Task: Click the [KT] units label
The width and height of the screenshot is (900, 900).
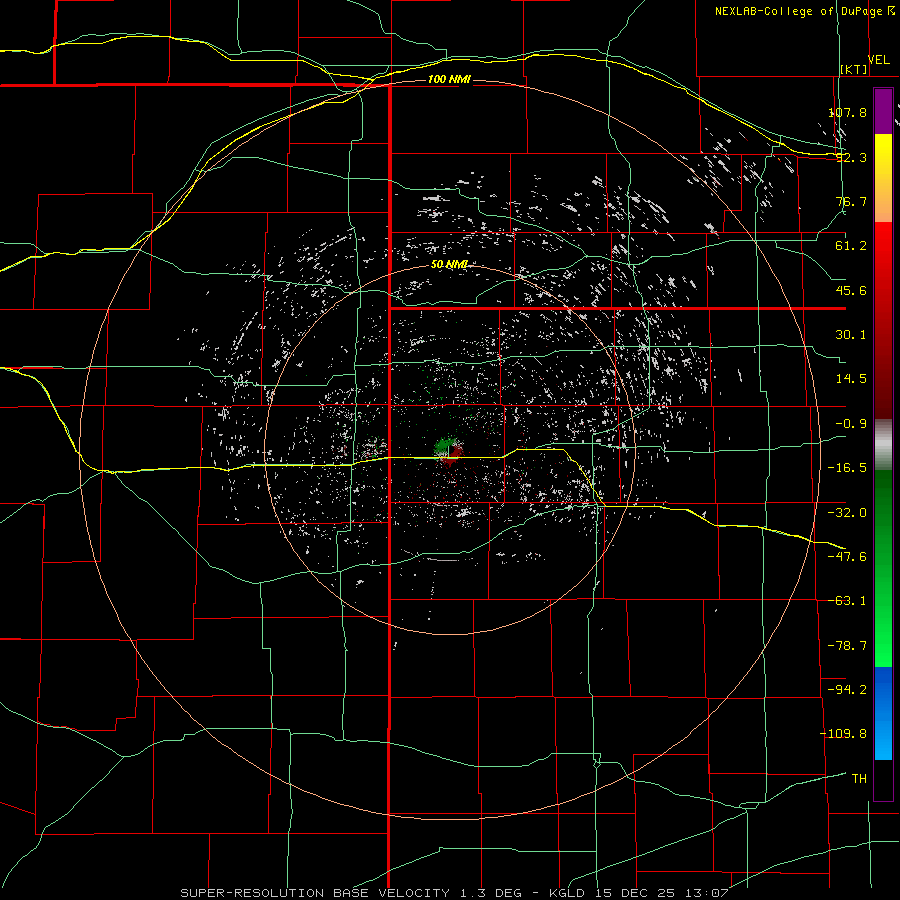Action: 854,69
